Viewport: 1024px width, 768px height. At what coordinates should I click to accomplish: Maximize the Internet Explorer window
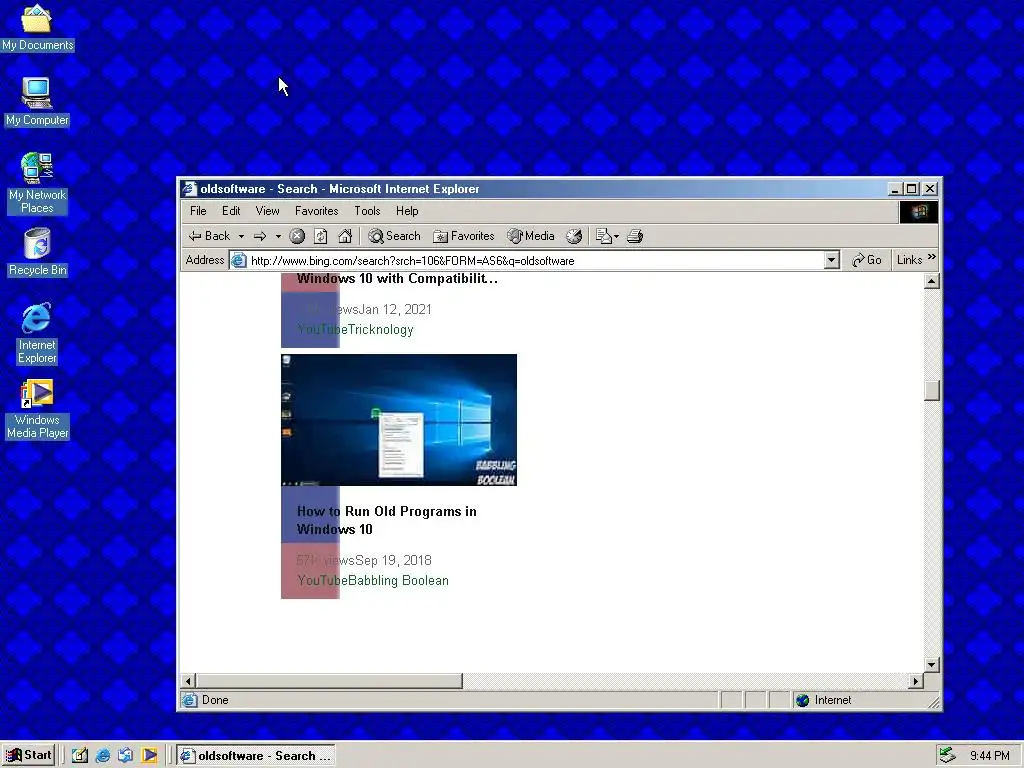click(x=912, y=189)
